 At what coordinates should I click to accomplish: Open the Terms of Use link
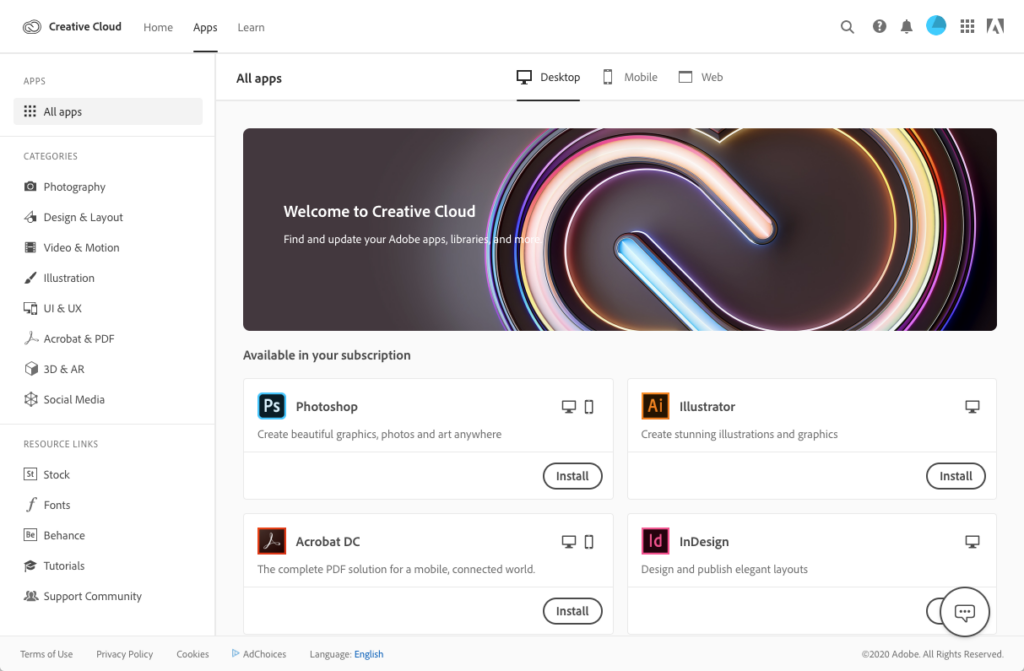pos(46,654)
